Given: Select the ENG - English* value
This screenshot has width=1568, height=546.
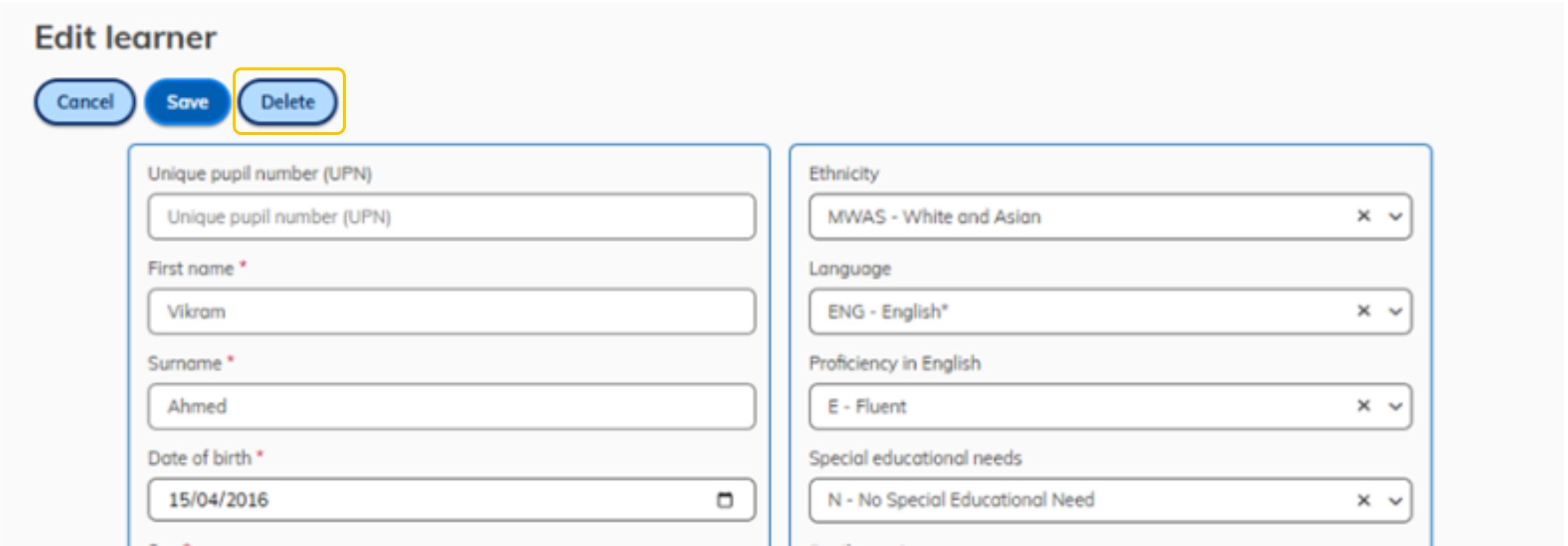Looking at the screenshot, I should pos(888,311).
